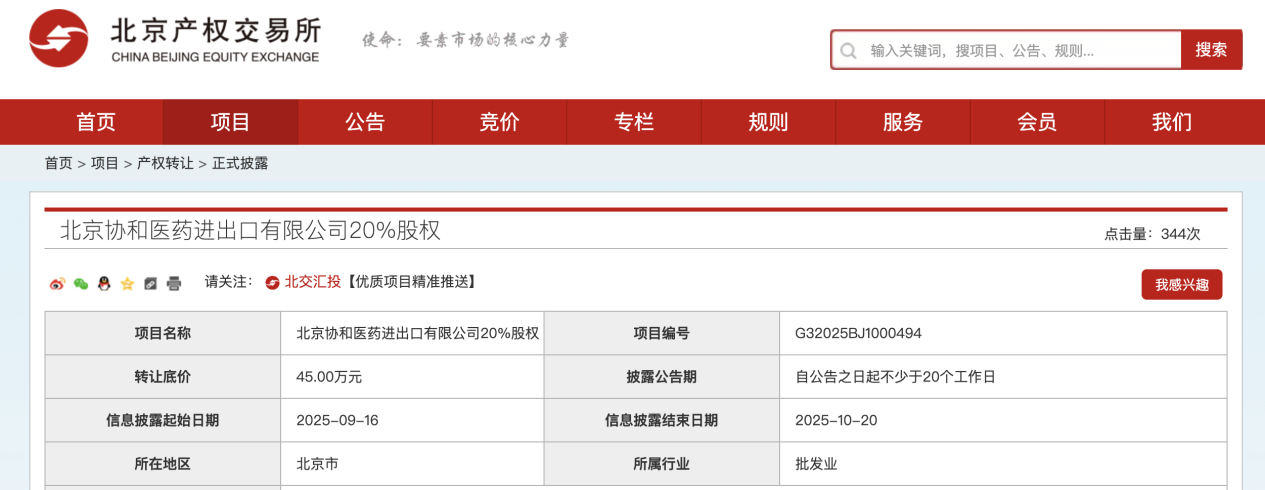The height and width of the screenshot is (490, 1265).
Task: Open the 公告 navigation menu
Action: [x=365, y=122]
